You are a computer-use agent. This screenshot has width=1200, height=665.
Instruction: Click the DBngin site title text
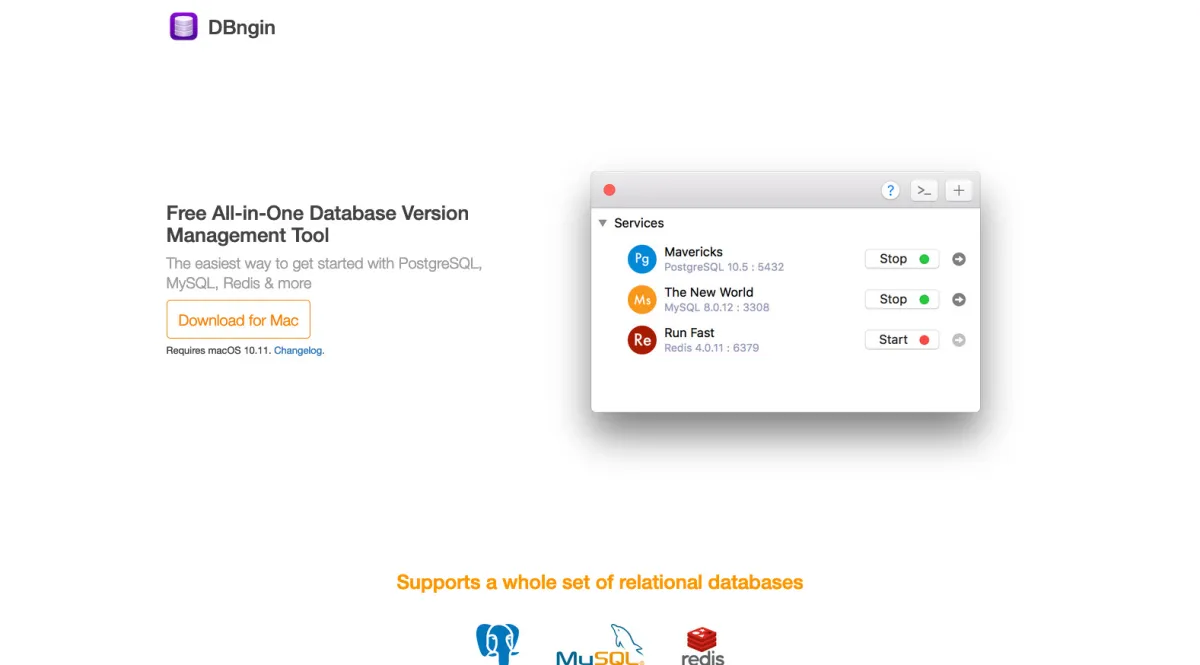click(241, 28)
